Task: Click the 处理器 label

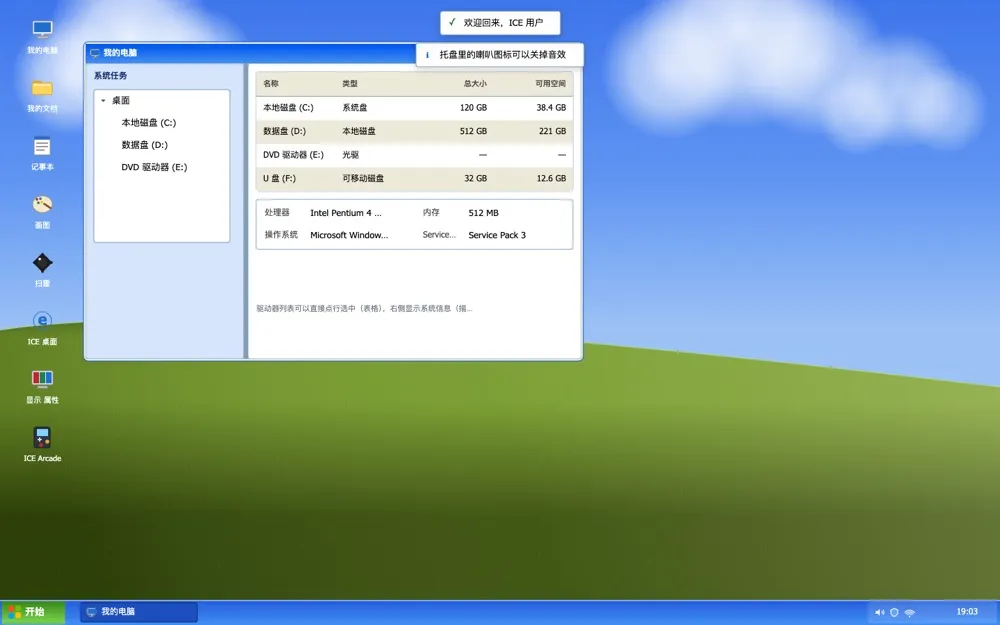Action: pyautogui.click(x=277, y=212)
